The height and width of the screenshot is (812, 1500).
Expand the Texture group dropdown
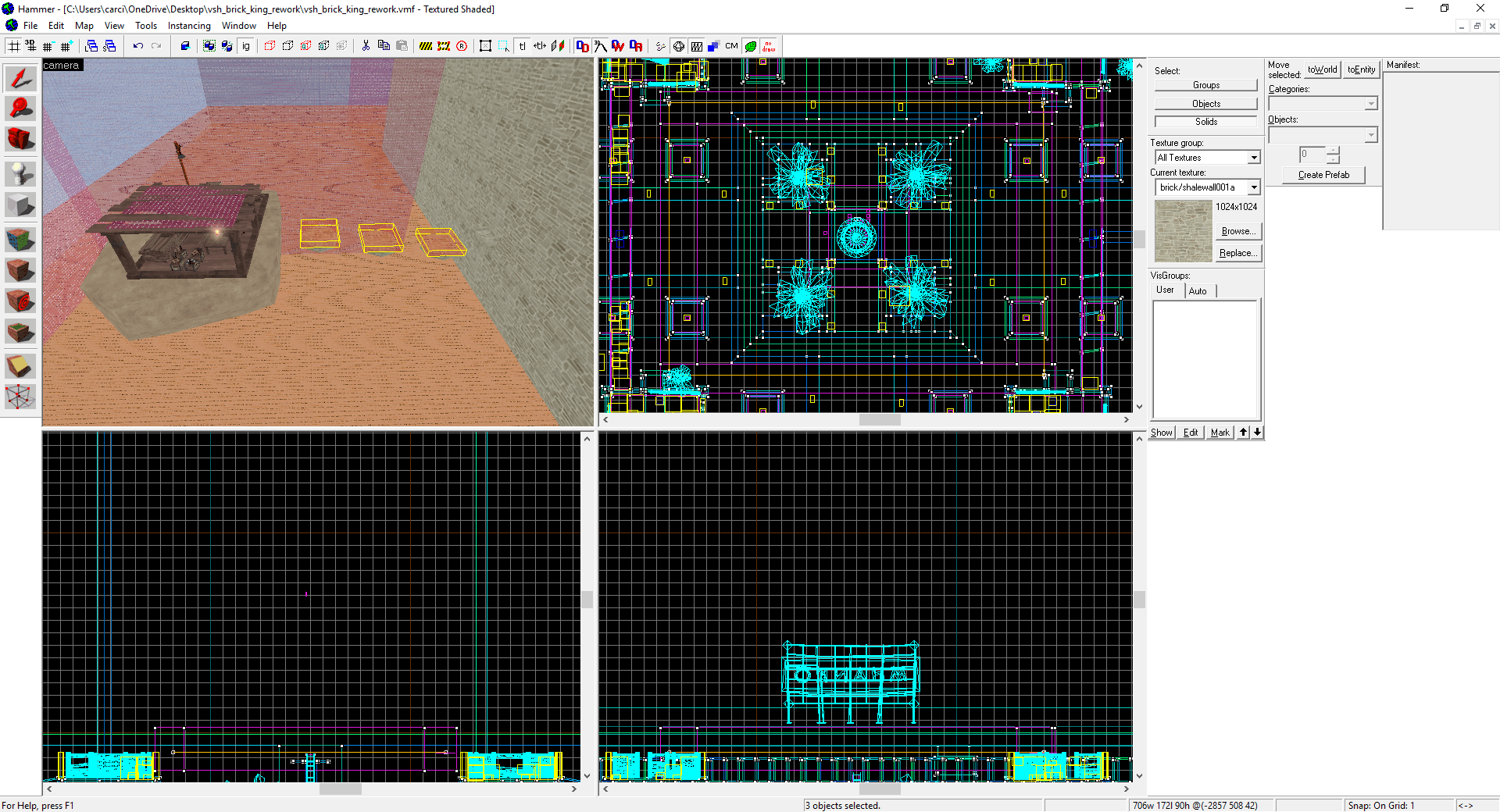pos(1253,158)
